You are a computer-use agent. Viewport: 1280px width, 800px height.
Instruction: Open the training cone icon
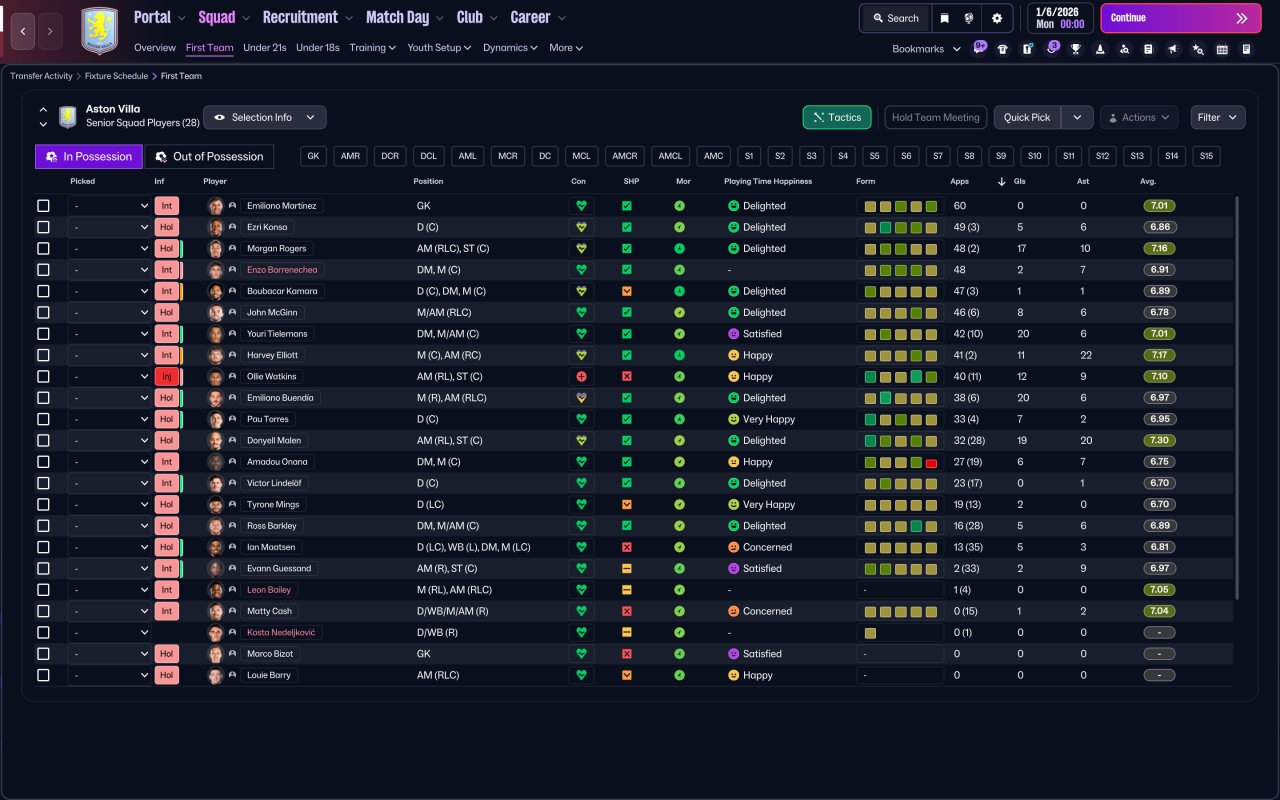click(1100, 49)
